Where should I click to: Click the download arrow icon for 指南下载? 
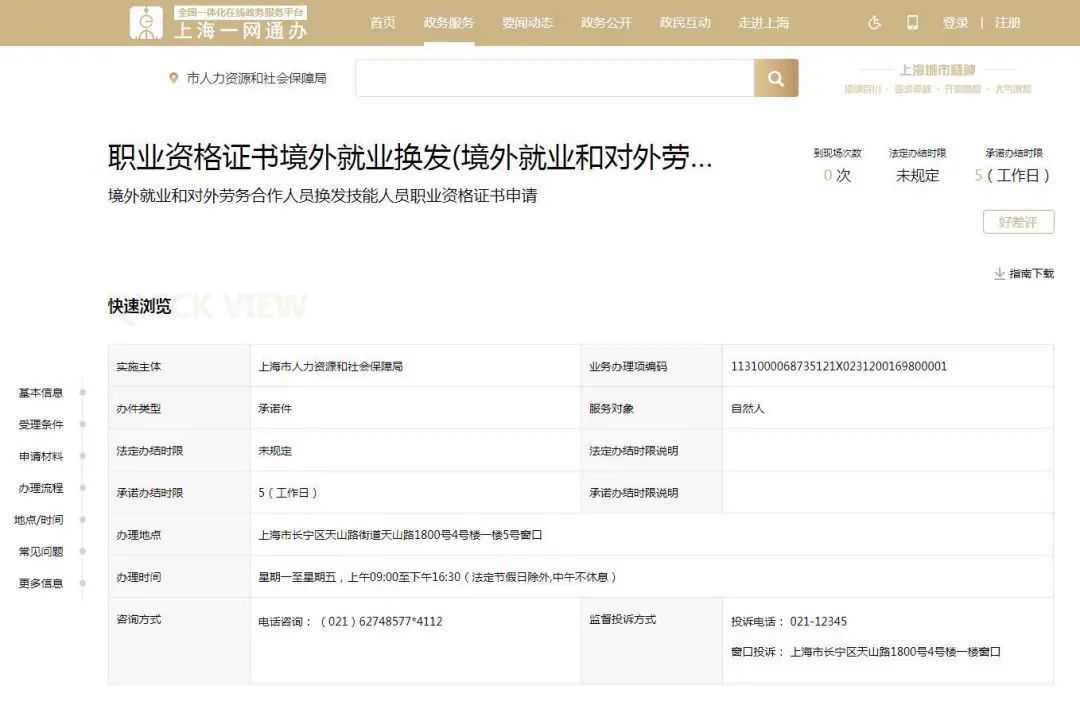999,273
